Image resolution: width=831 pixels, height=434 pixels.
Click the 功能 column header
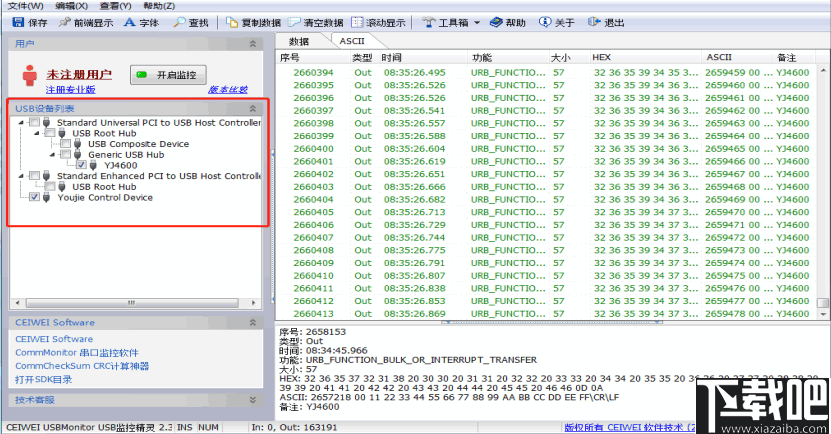pos(509,57)
